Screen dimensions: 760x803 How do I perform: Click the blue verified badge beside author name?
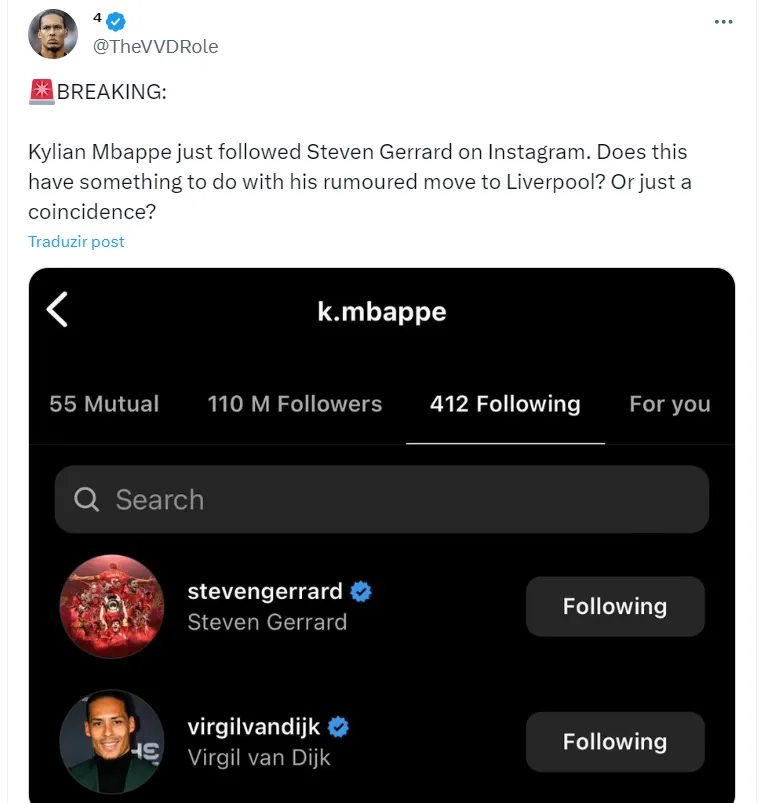click(118, 20)
